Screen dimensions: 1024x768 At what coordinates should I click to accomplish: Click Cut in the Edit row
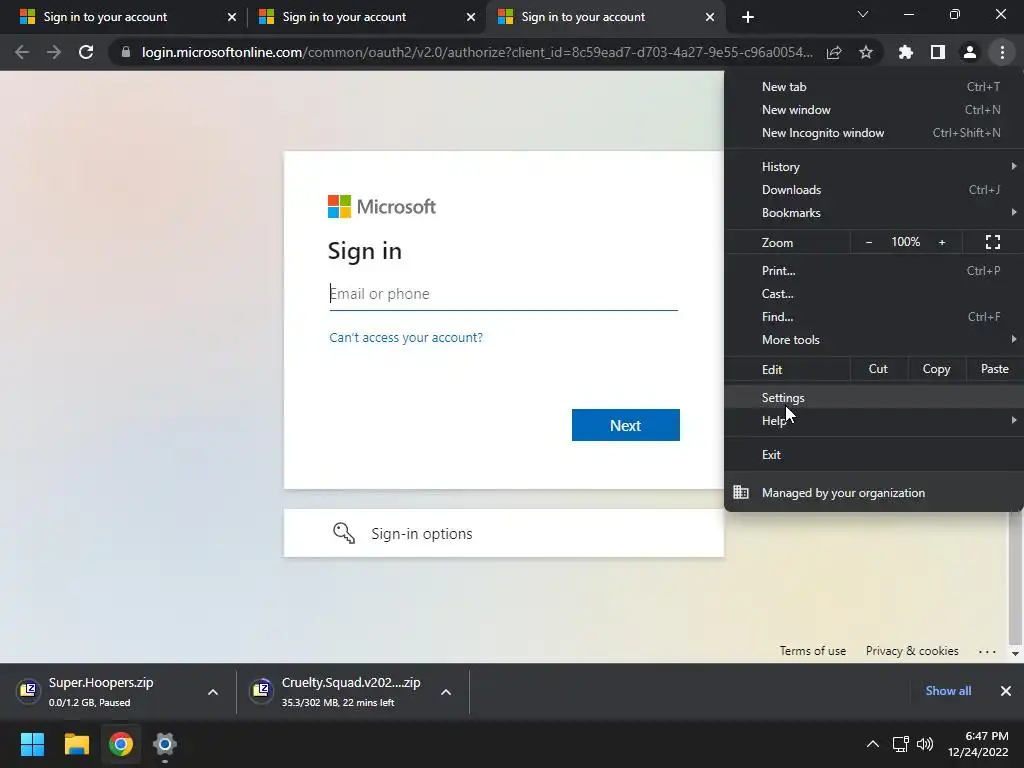pos(878,369)
